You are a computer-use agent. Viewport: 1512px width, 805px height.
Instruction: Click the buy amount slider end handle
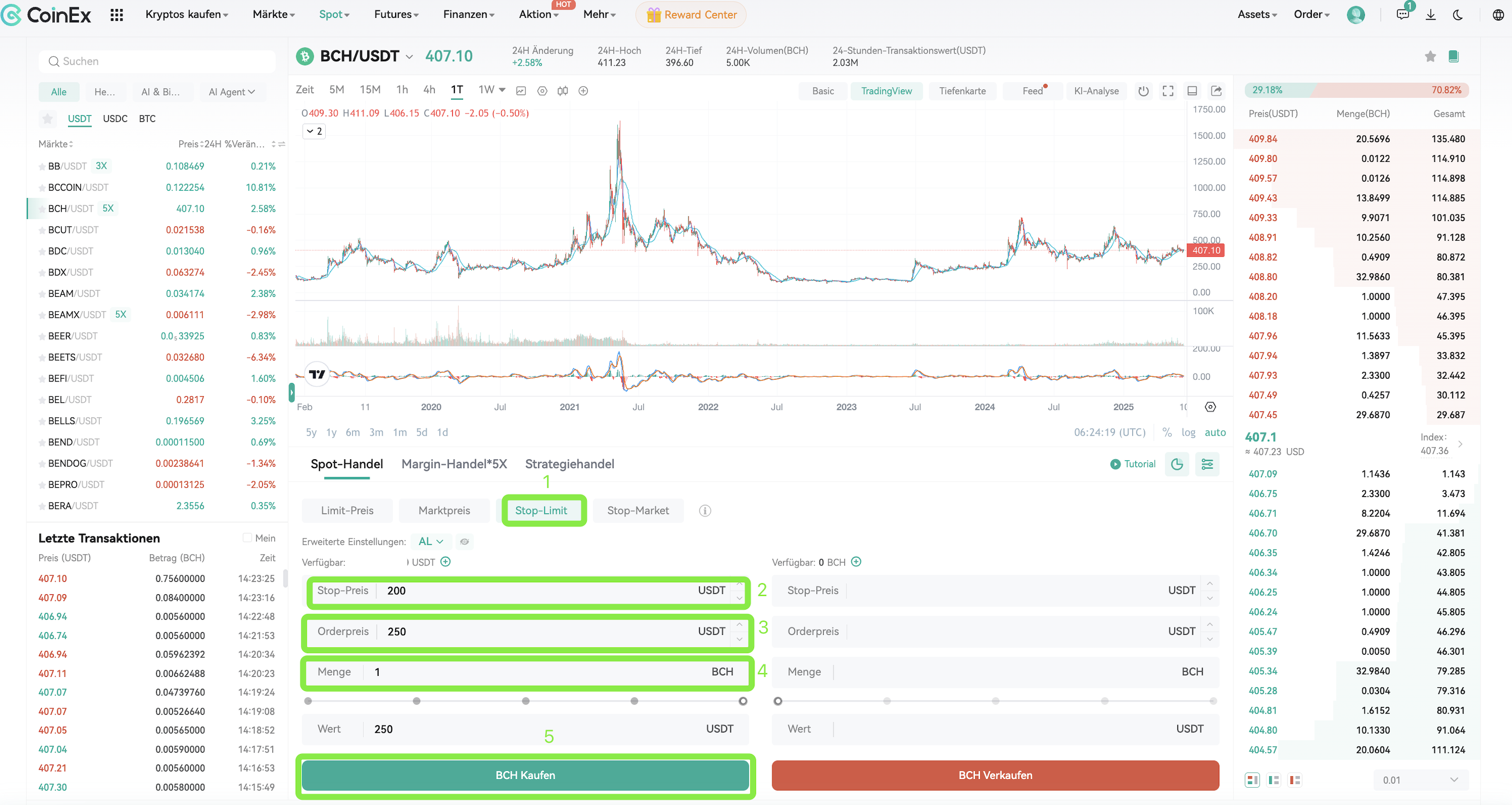[742, 700]
